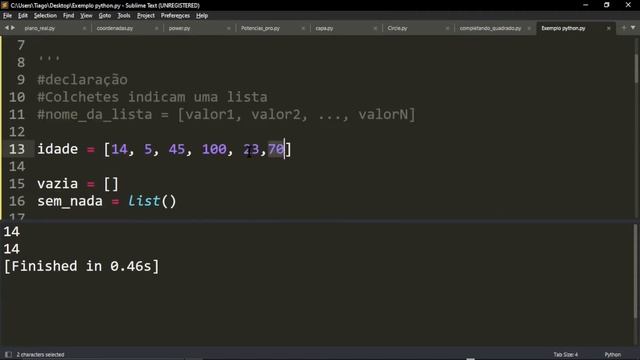Close the completando_quadrado.py tab

[x=529, y=29]
